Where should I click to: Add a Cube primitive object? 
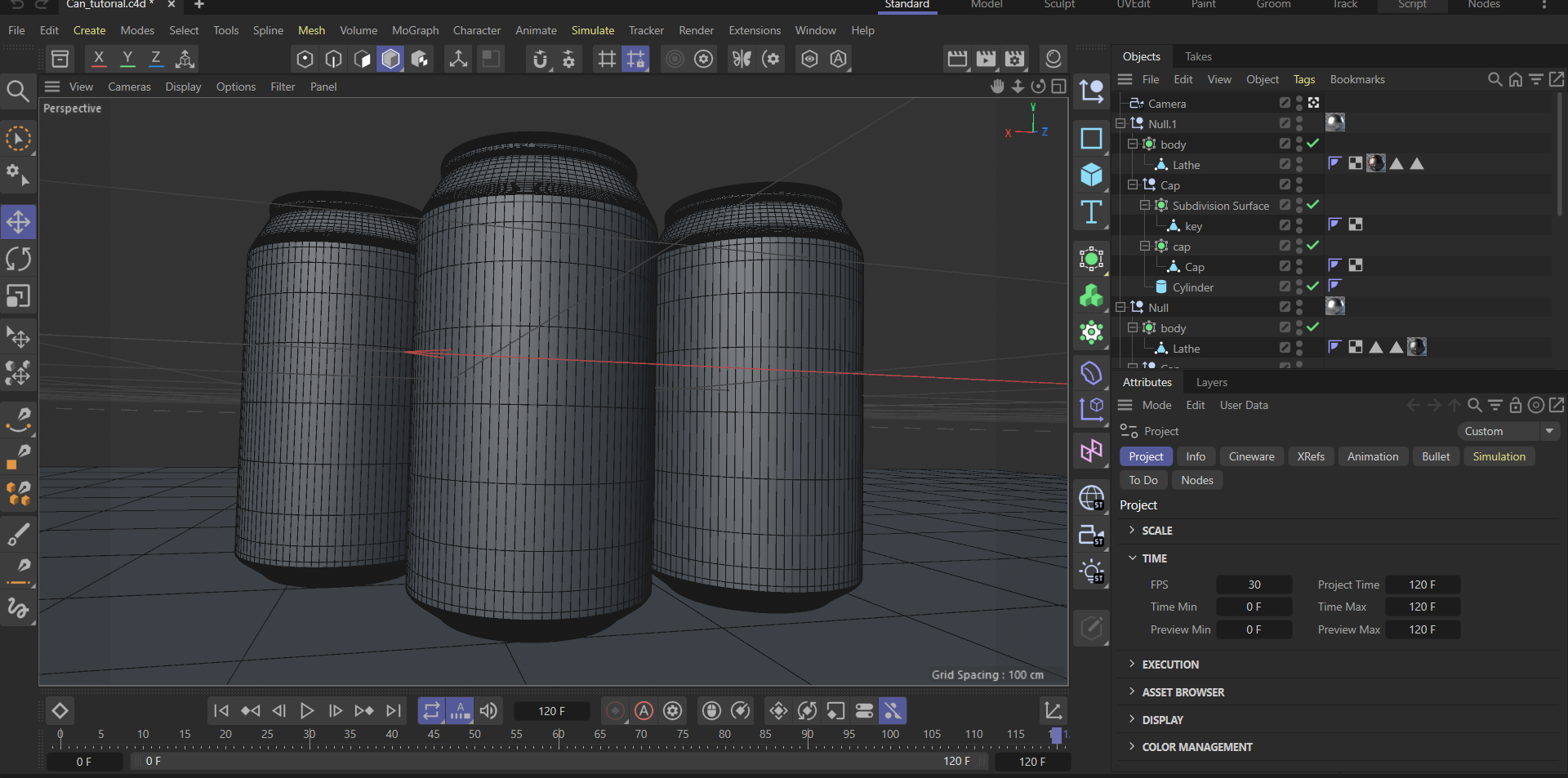point(1091,175)
